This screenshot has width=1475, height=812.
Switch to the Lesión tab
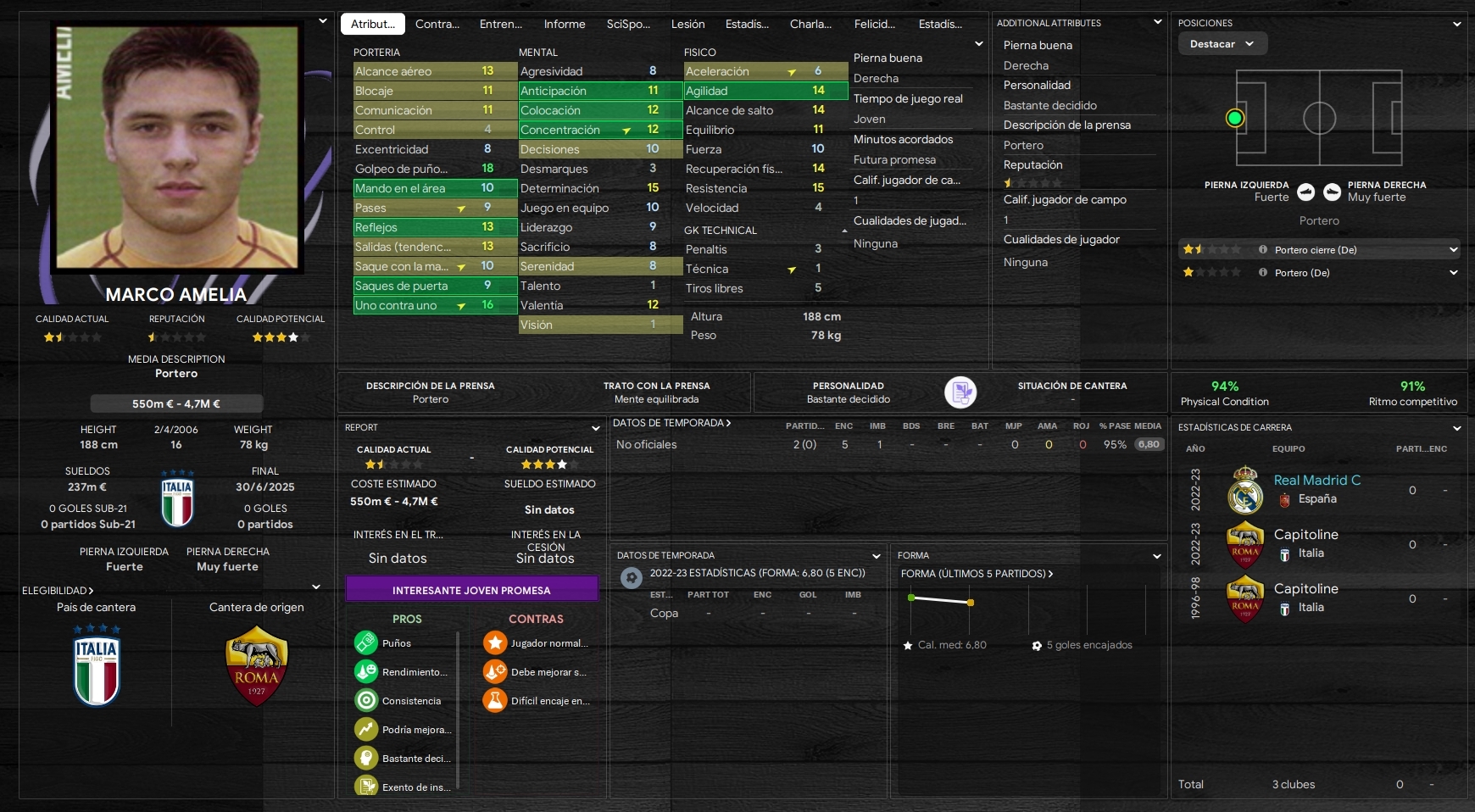688,24
